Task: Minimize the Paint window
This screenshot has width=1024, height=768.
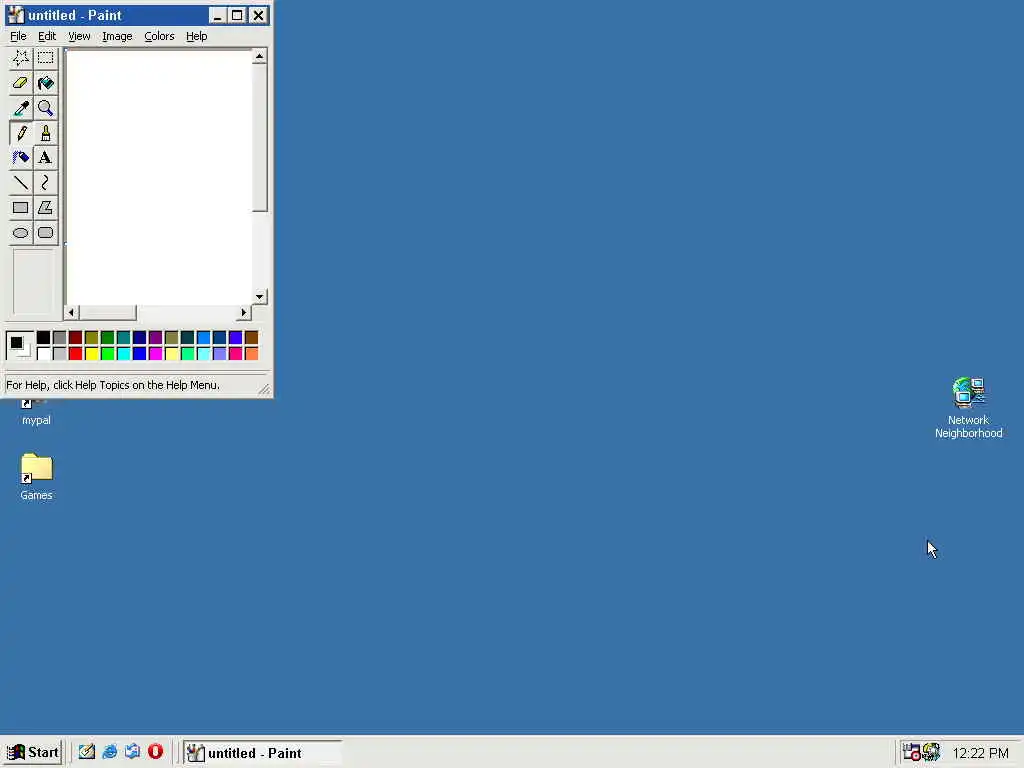Action: pyautogui.click(x=217, y=15)
